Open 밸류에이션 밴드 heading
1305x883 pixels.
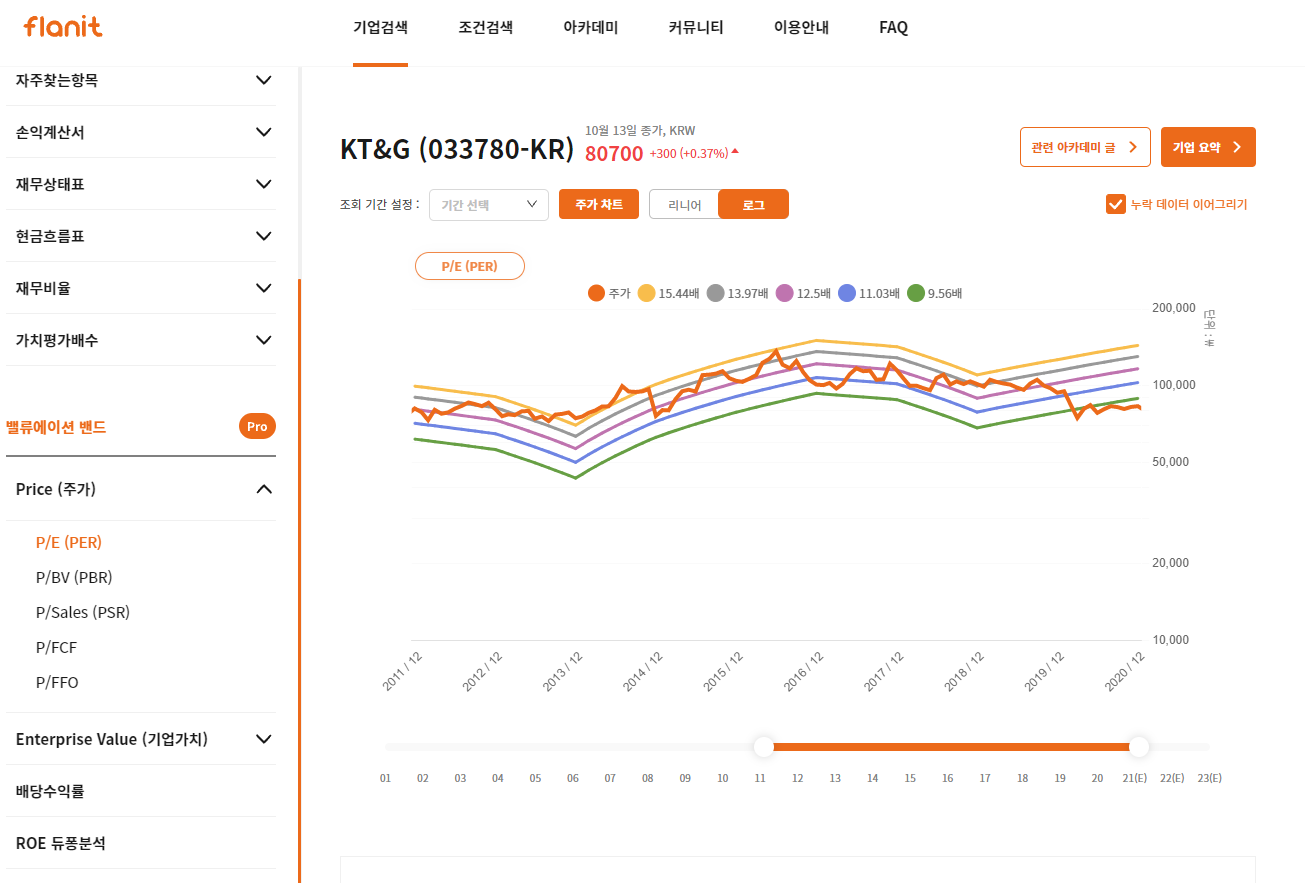(56, 427)
